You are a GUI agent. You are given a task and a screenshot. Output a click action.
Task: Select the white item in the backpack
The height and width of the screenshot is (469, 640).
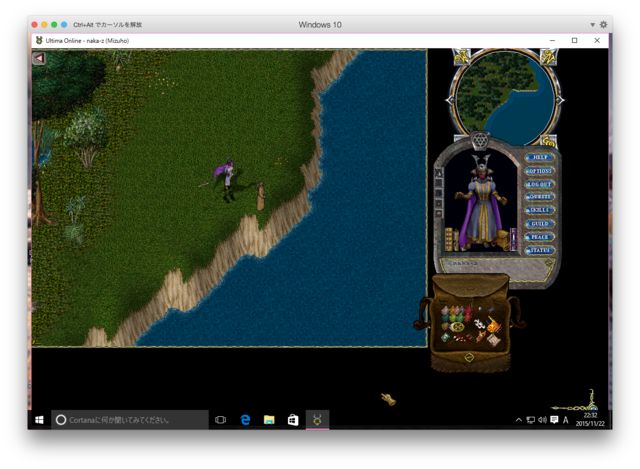coord(479,324)
